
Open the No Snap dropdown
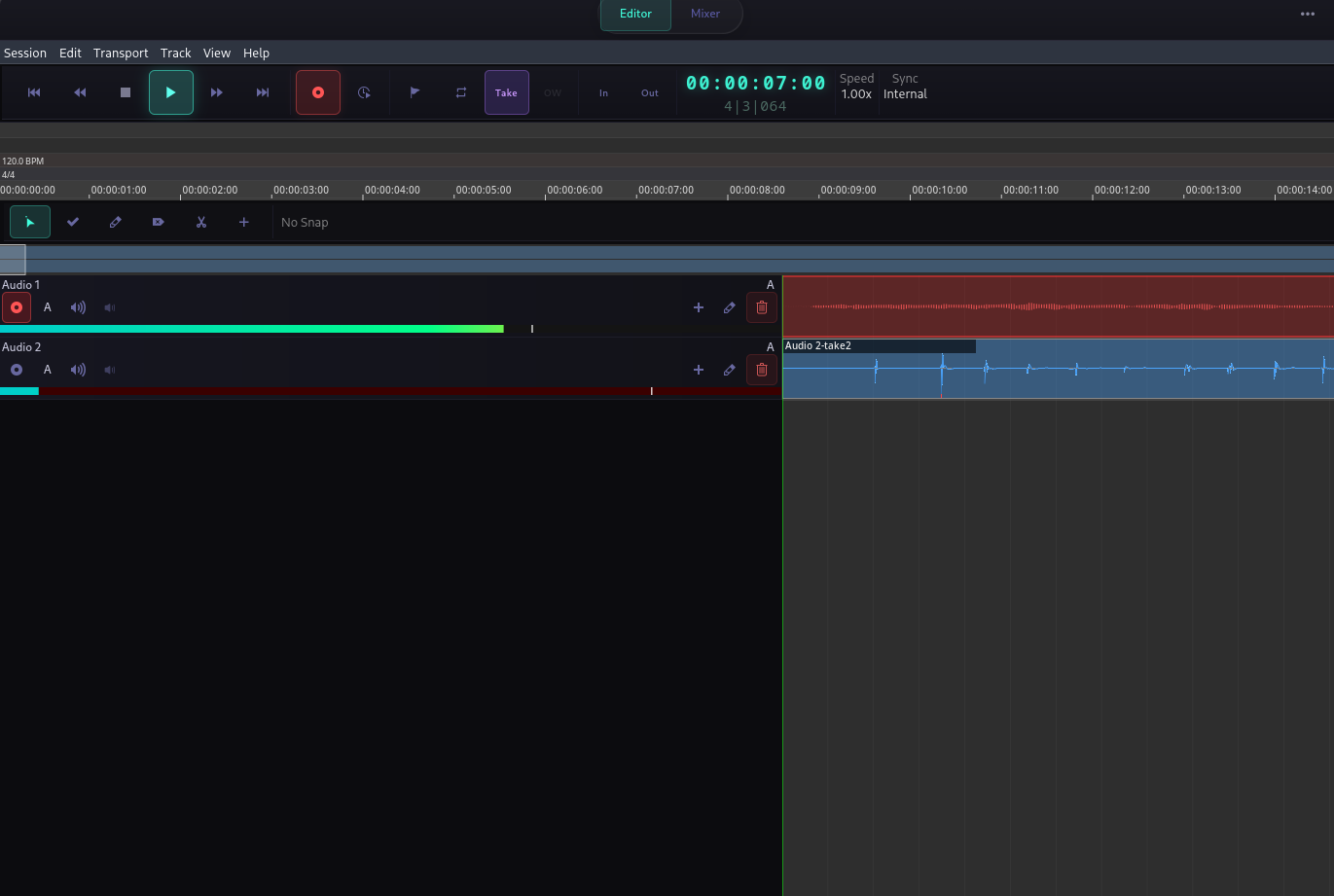click(305, 222)
